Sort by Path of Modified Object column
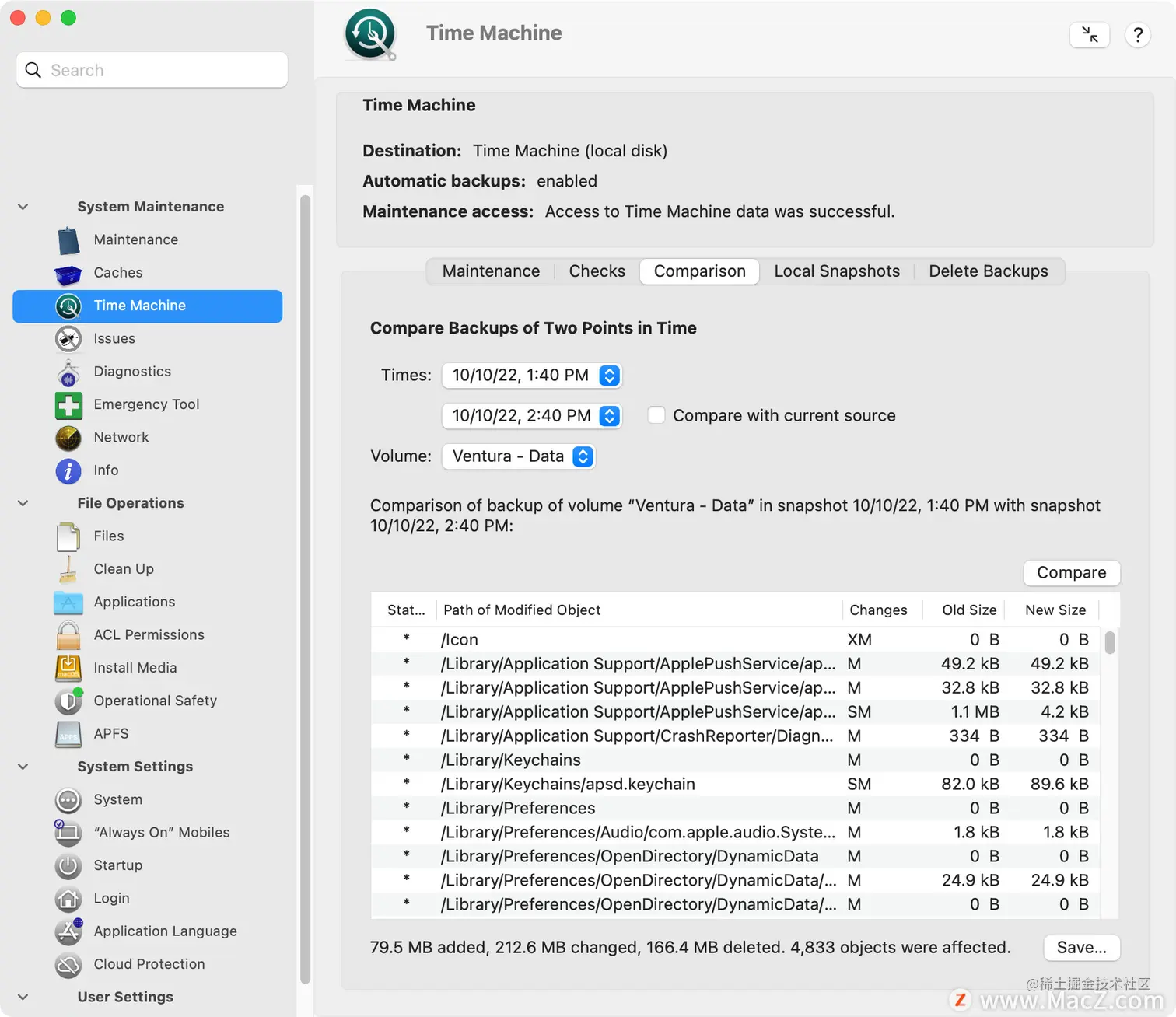This screenshot has width=1176, height=1017. coord(639,610)
